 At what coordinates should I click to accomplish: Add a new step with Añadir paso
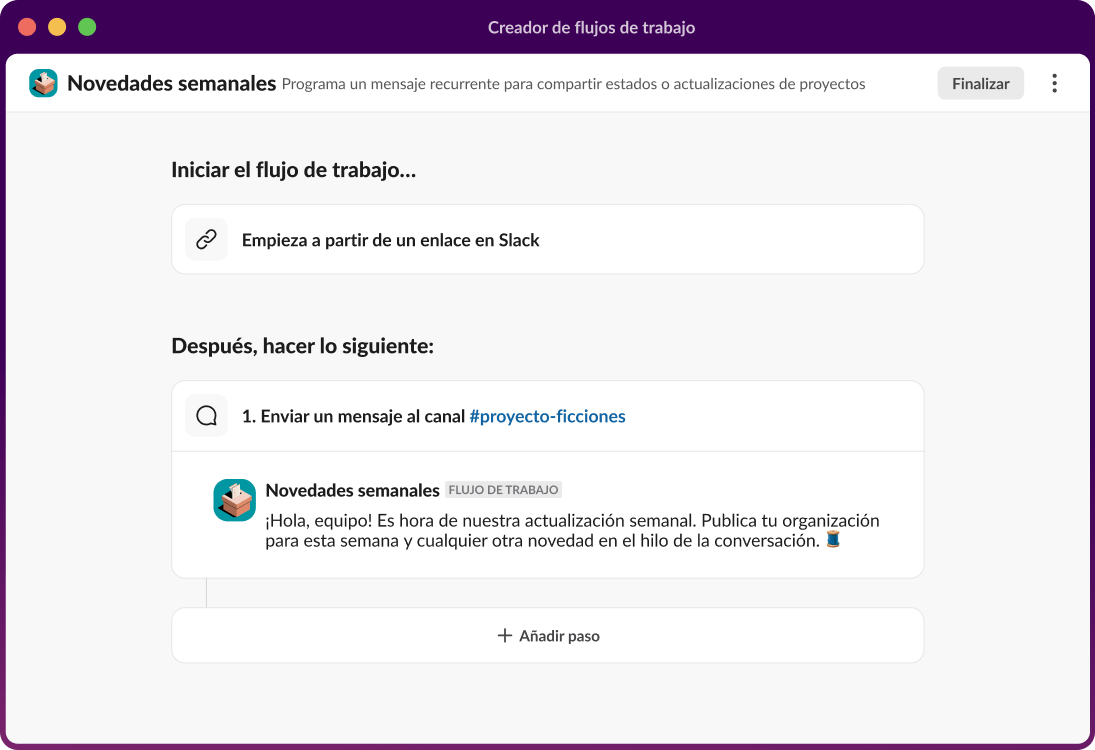[x=548, y=635]
